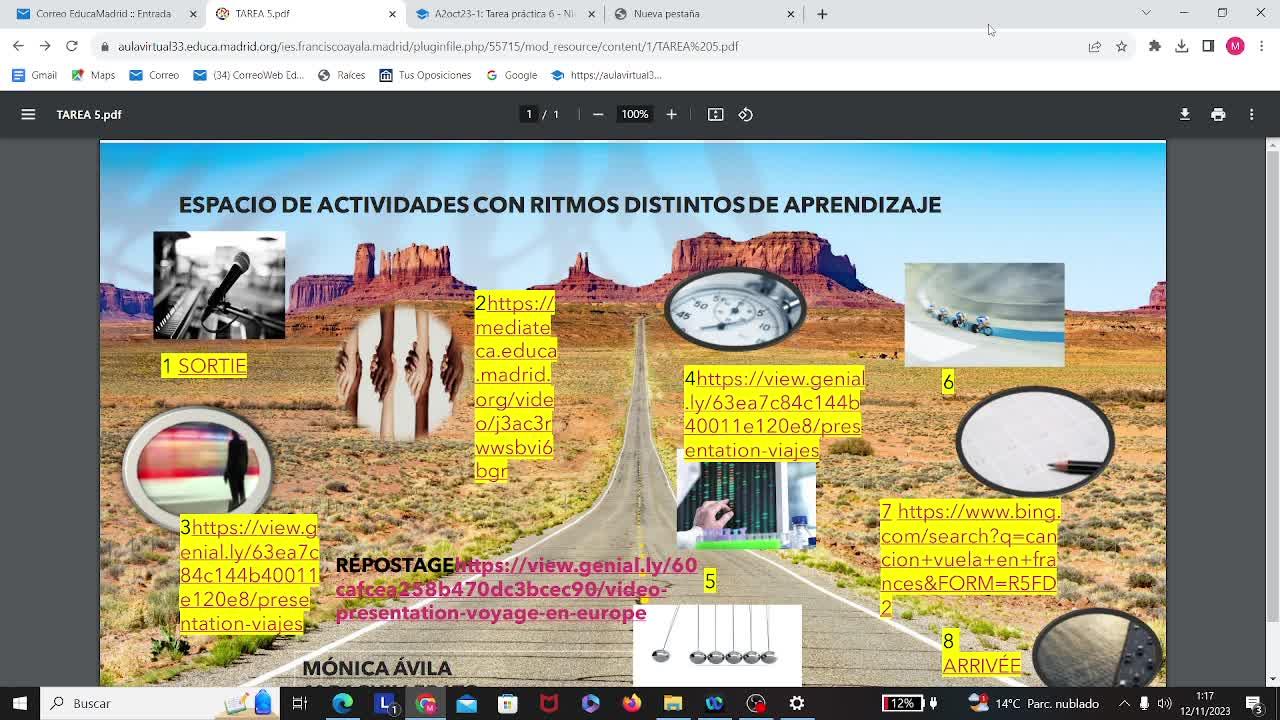Go forward in browser history
Screen dimensions: 1280x720
point(45,46)
